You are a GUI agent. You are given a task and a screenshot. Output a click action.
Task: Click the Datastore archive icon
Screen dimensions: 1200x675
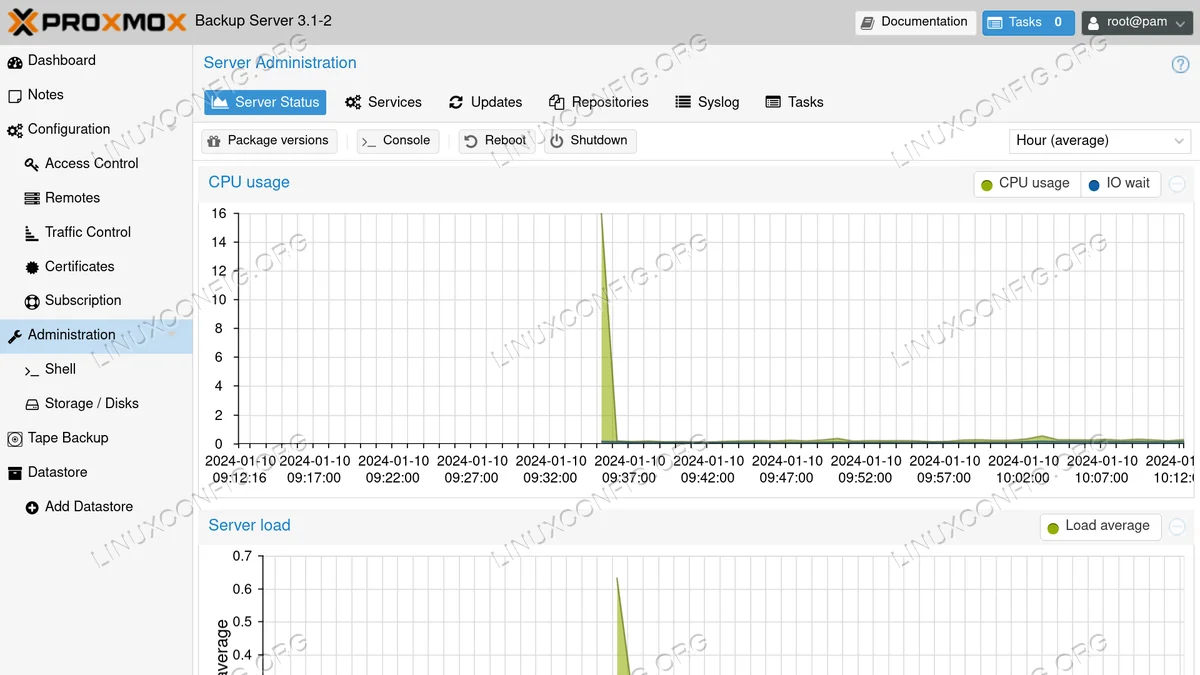click(15, 473)
